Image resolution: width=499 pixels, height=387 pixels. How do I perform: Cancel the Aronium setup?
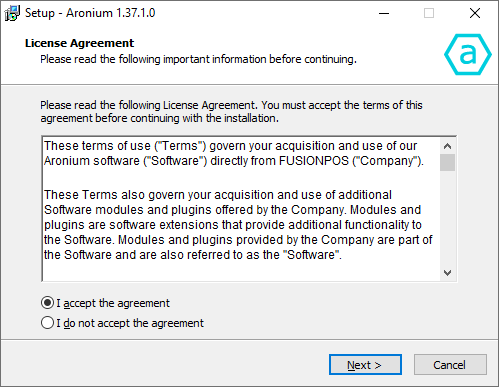pyautogui.click(x=450, y=365)
